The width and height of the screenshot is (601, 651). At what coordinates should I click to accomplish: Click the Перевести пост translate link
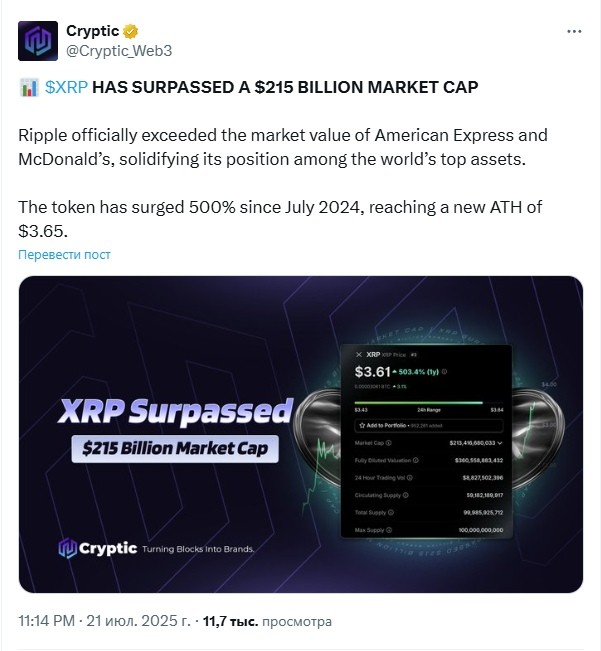pyautogui.click(x=64, y=255)
